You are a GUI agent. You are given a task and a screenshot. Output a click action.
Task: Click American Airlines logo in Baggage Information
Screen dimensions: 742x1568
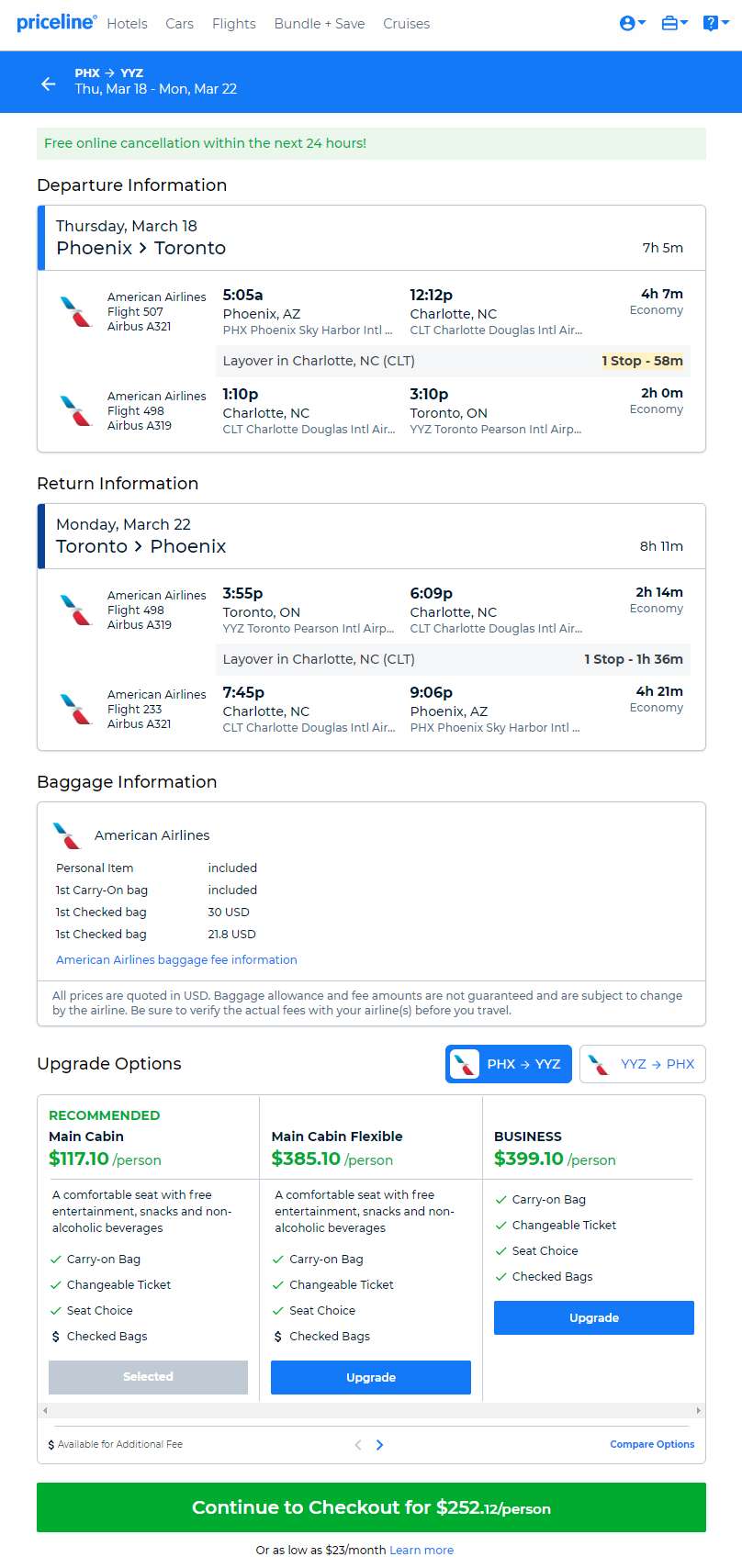point(68,835)
